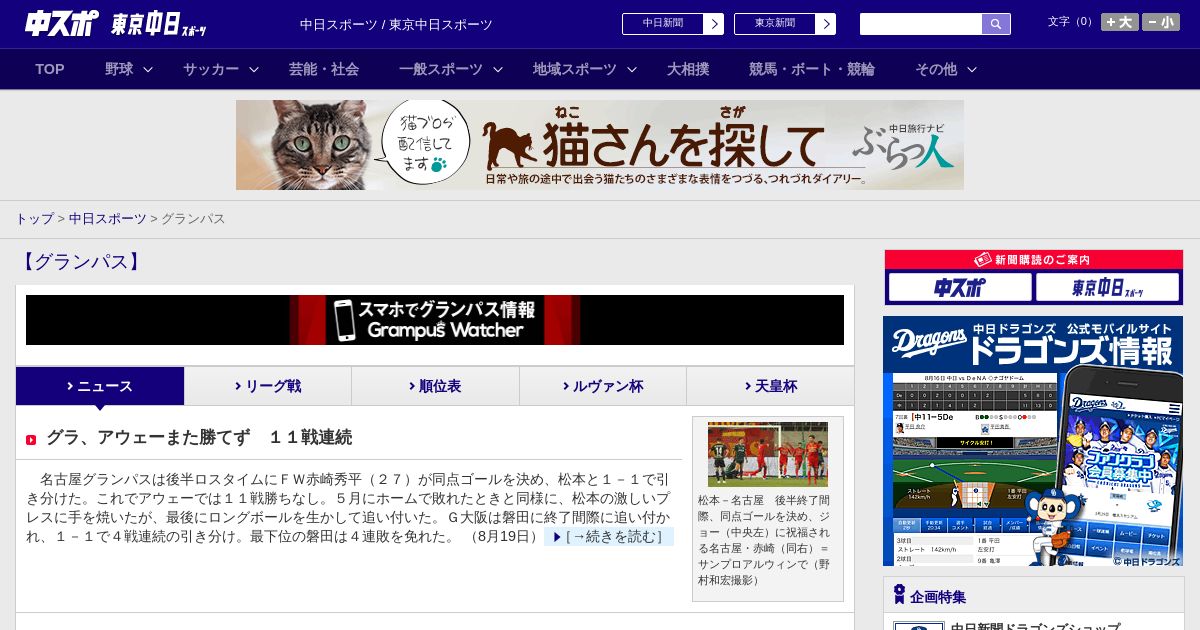Click 中スポ subscription button
This screenshot has width=1200, height=630.
tap(959, 288)
